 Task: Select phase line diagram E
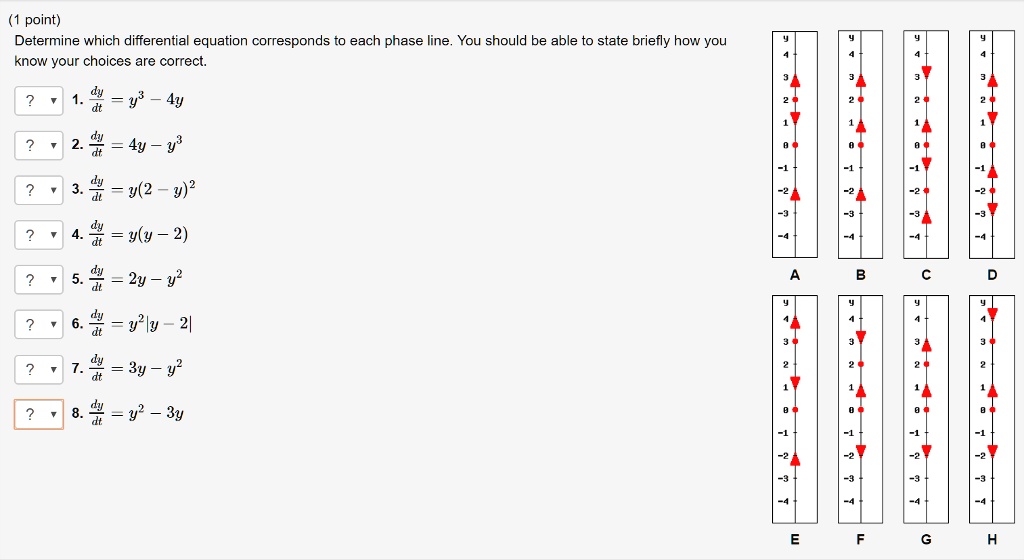click(x=795, y=409)
